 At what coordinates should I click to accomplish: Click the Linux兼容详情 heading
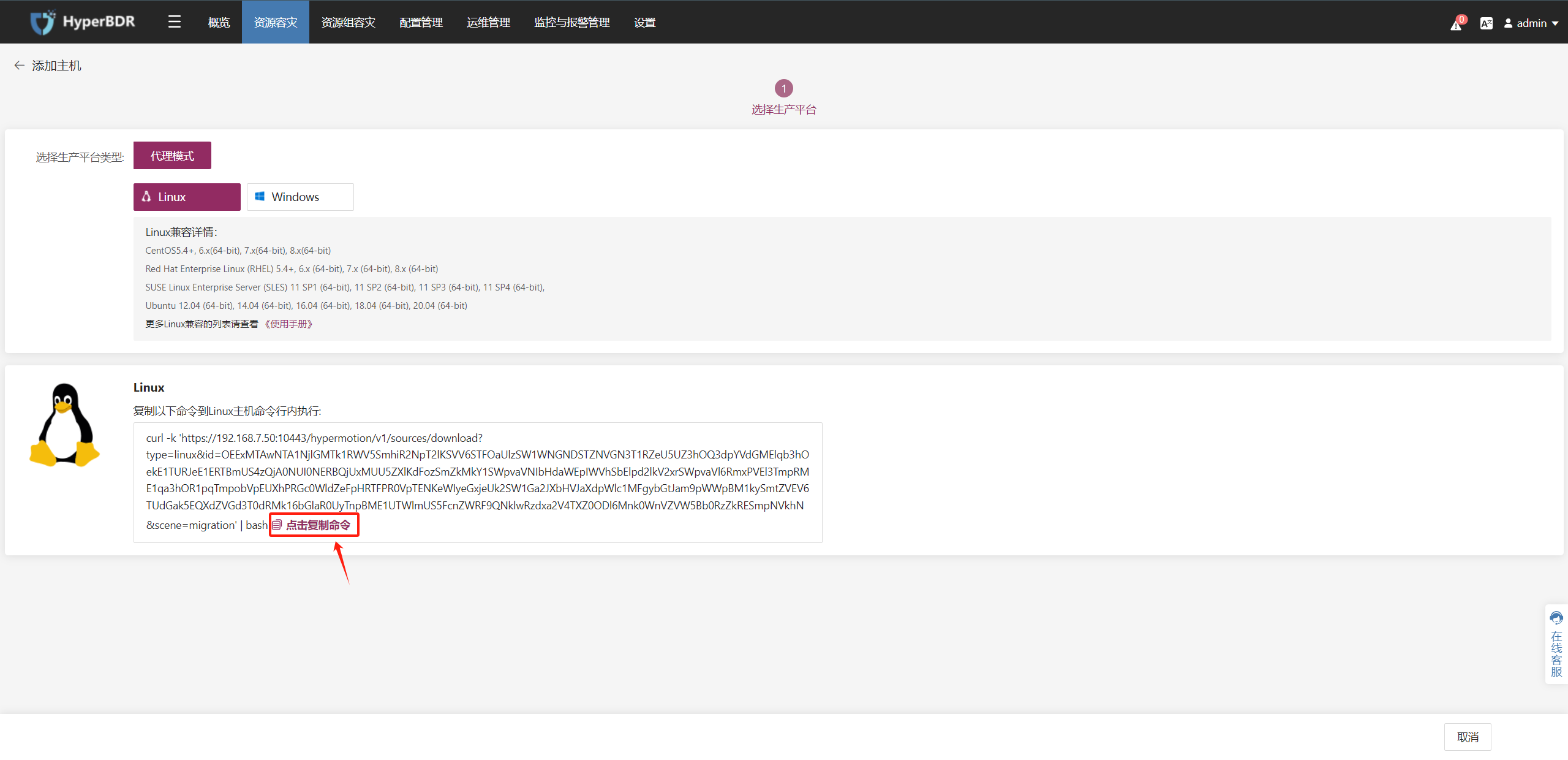[x=181, y=232]
